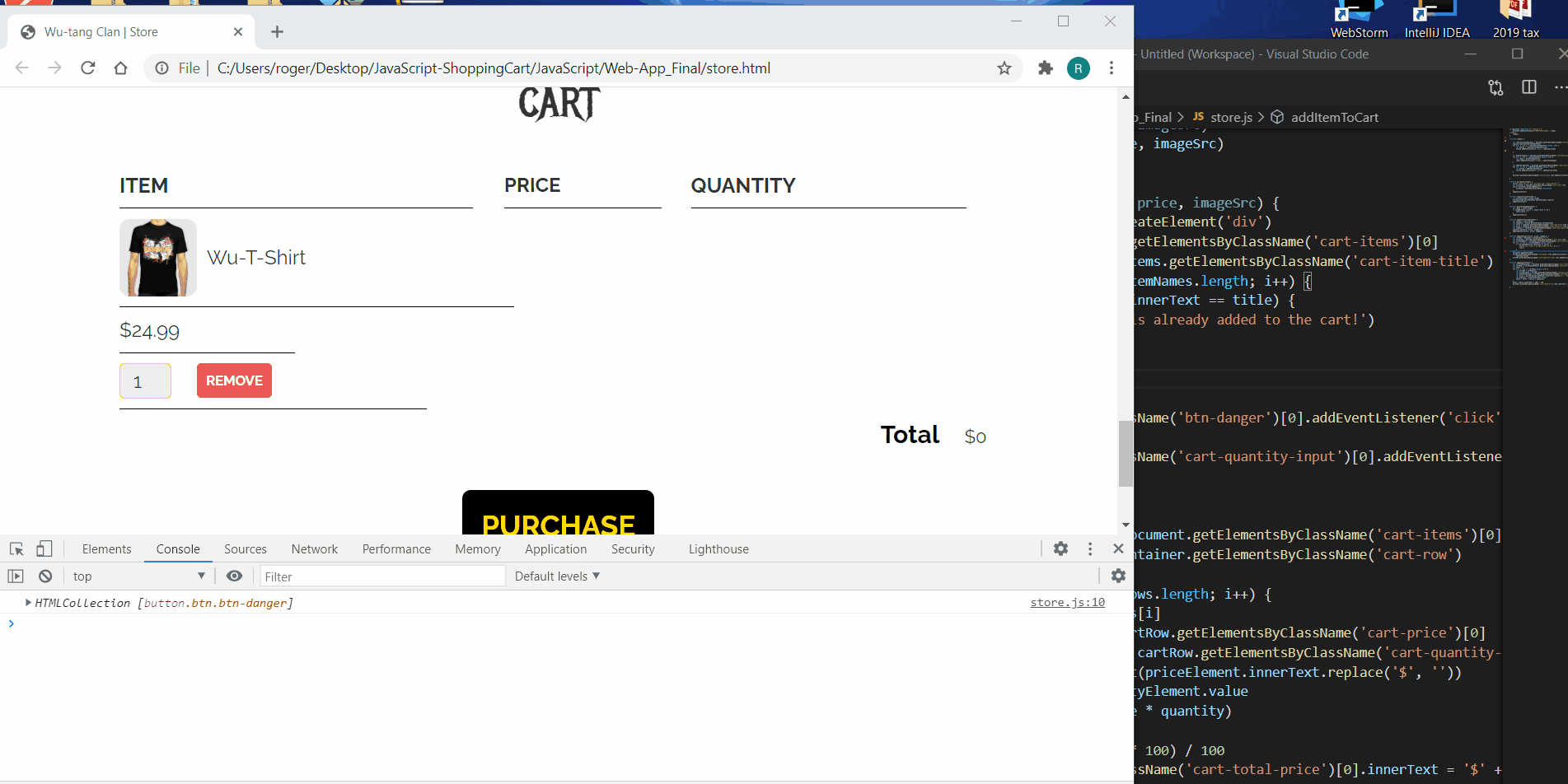Open the Chrome extensions puzzle icon
The height and width of the screenshot is (784, 1568).
pos(1045,68)
